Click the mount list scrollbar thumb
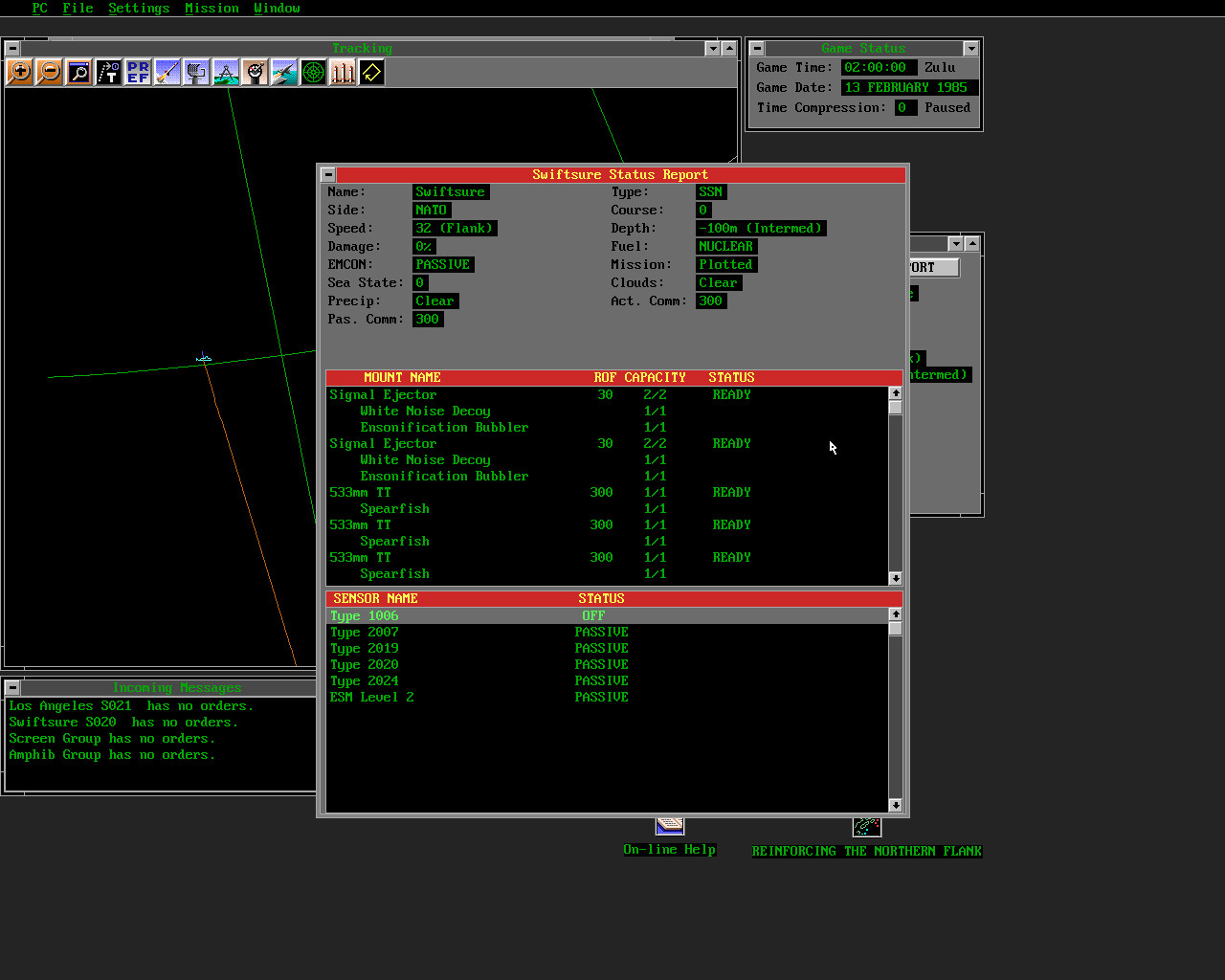The width and height of the screenshot is (1225, 980). [x=895, y=408]
